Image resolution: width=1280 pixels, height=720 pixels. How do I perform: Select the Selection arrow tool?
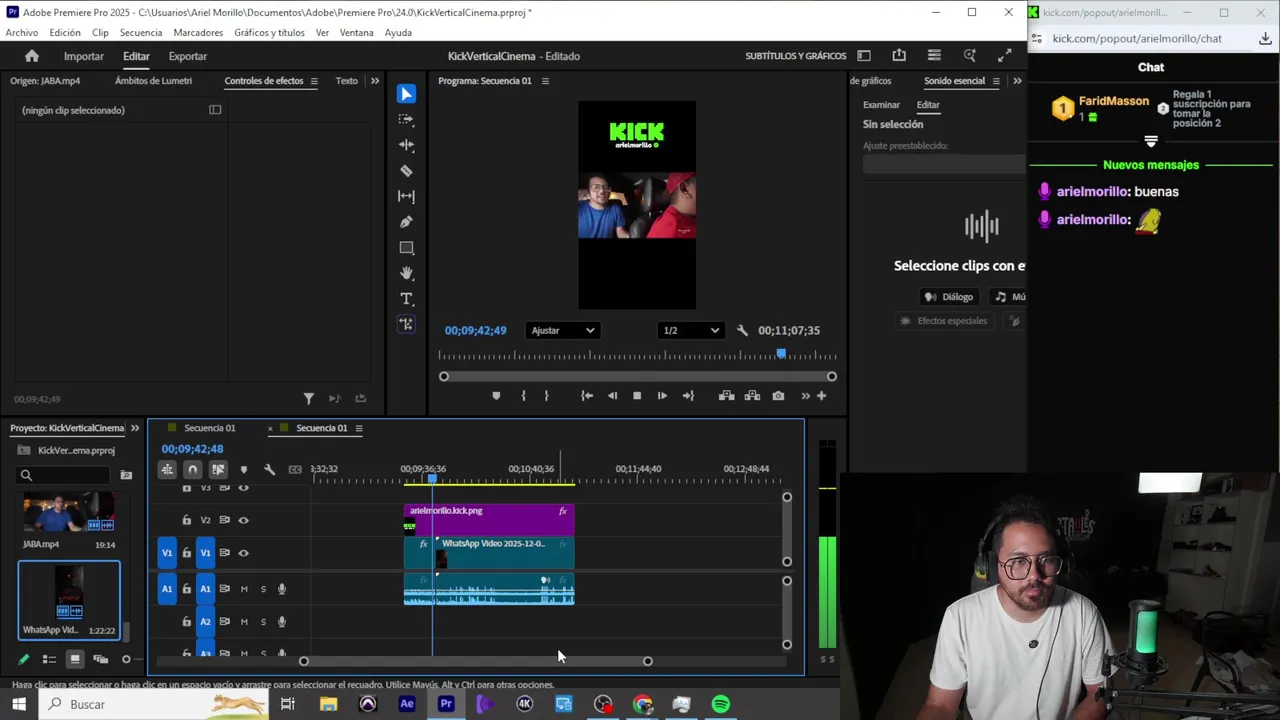click(406, 93)
